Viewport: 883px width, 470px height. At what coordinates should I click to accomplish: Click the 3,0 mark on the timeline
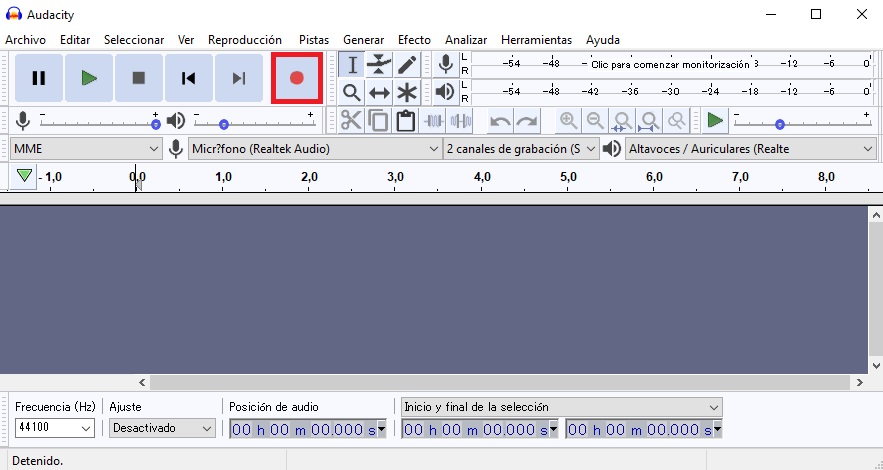tap(395, 177)
